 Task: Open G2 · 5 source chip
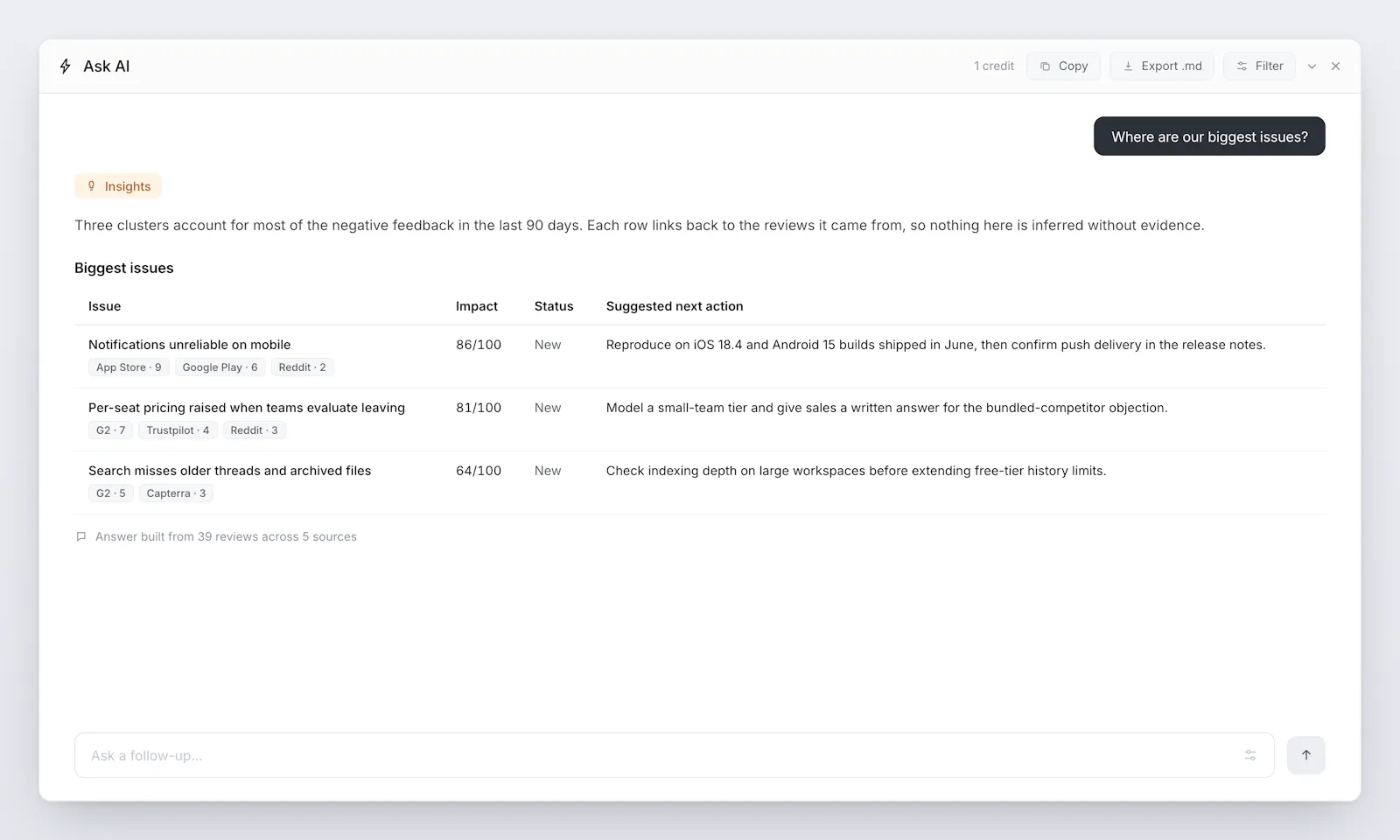tap(110, 493)
